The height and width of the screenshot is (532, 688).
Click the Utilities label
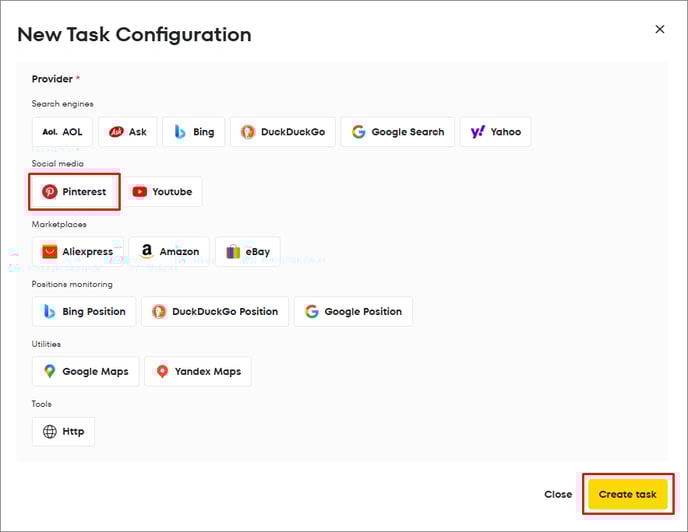pyautogui.click(x=46, y=344)
